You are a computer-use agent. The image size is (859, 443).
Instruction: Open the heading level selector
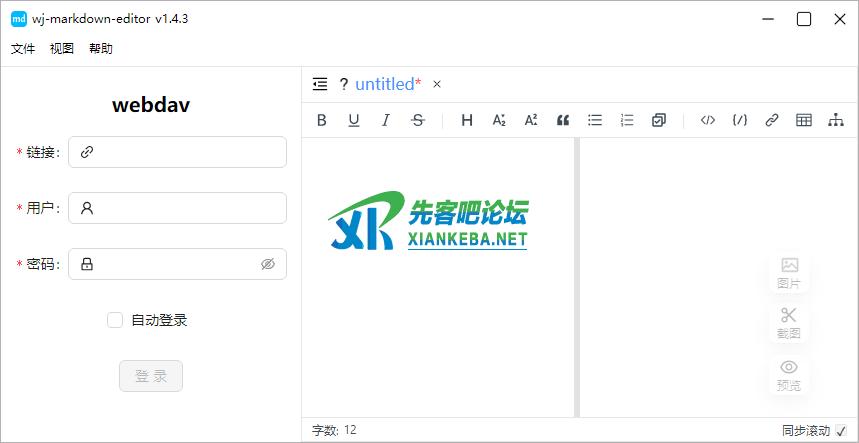pos(467,120)
